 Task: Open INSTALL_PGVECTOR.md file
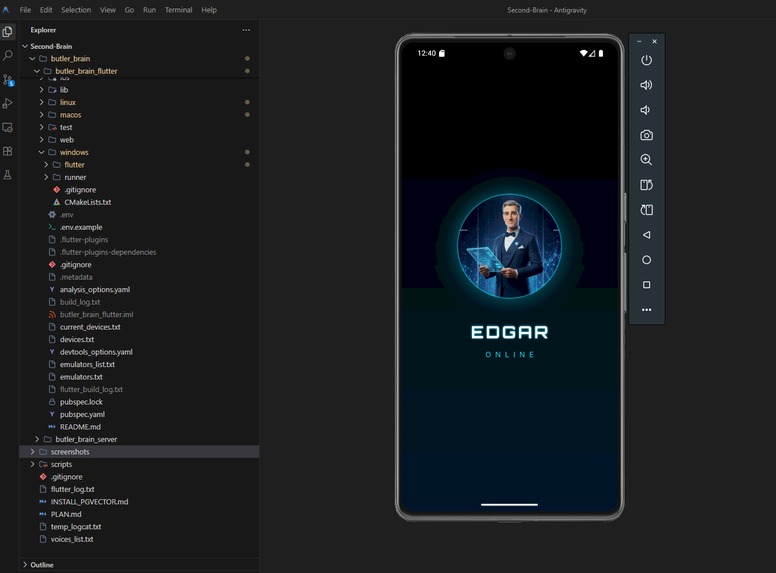(139, 501)
